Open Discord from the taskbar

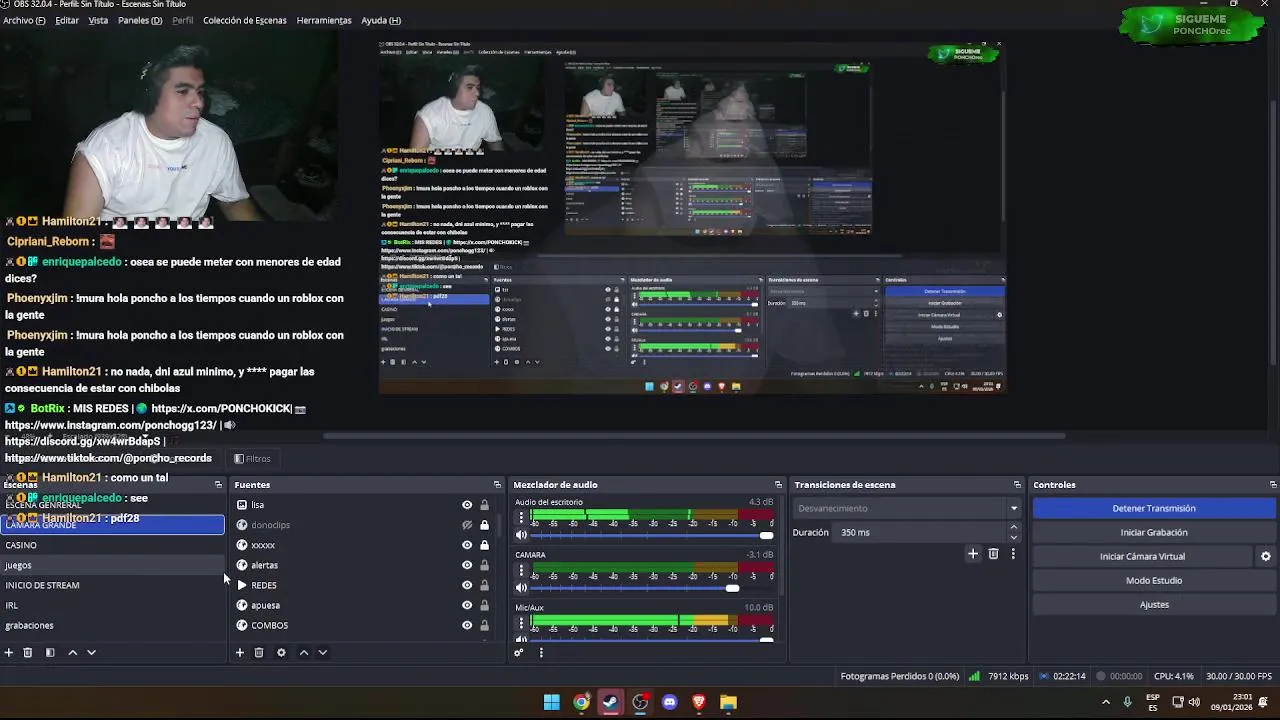pyautogui.click(x=670, y=702)
